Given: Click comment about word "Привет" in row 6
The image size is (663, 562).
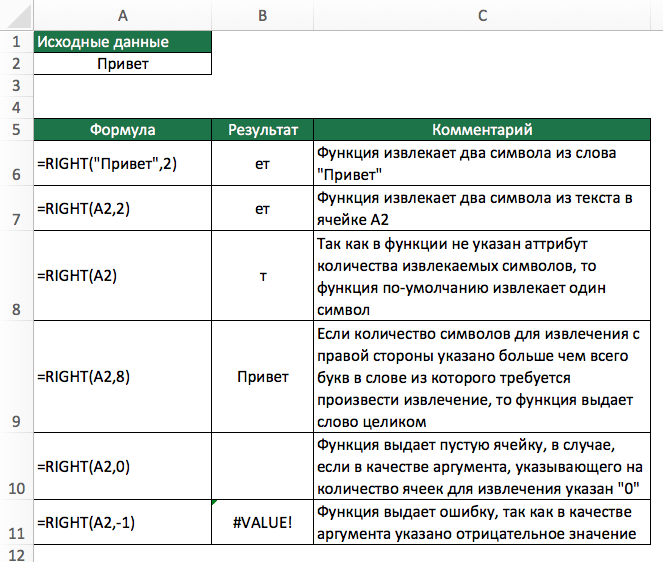Looking at the screenshot, I should click(x=482, y=163).
